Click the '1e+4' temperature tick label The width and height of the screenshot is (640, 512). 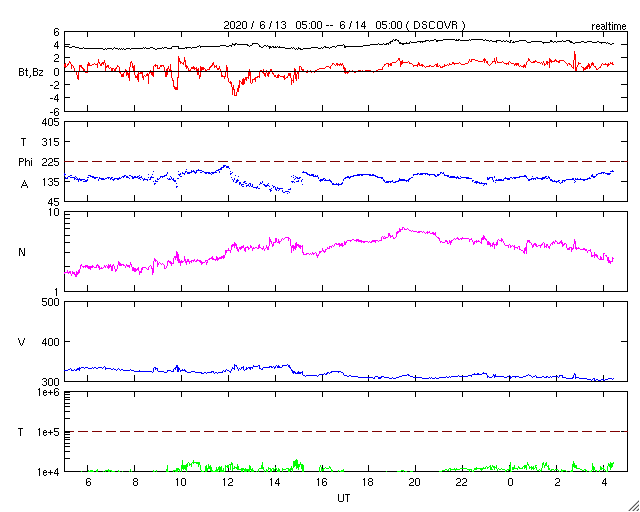click(49, 472)
